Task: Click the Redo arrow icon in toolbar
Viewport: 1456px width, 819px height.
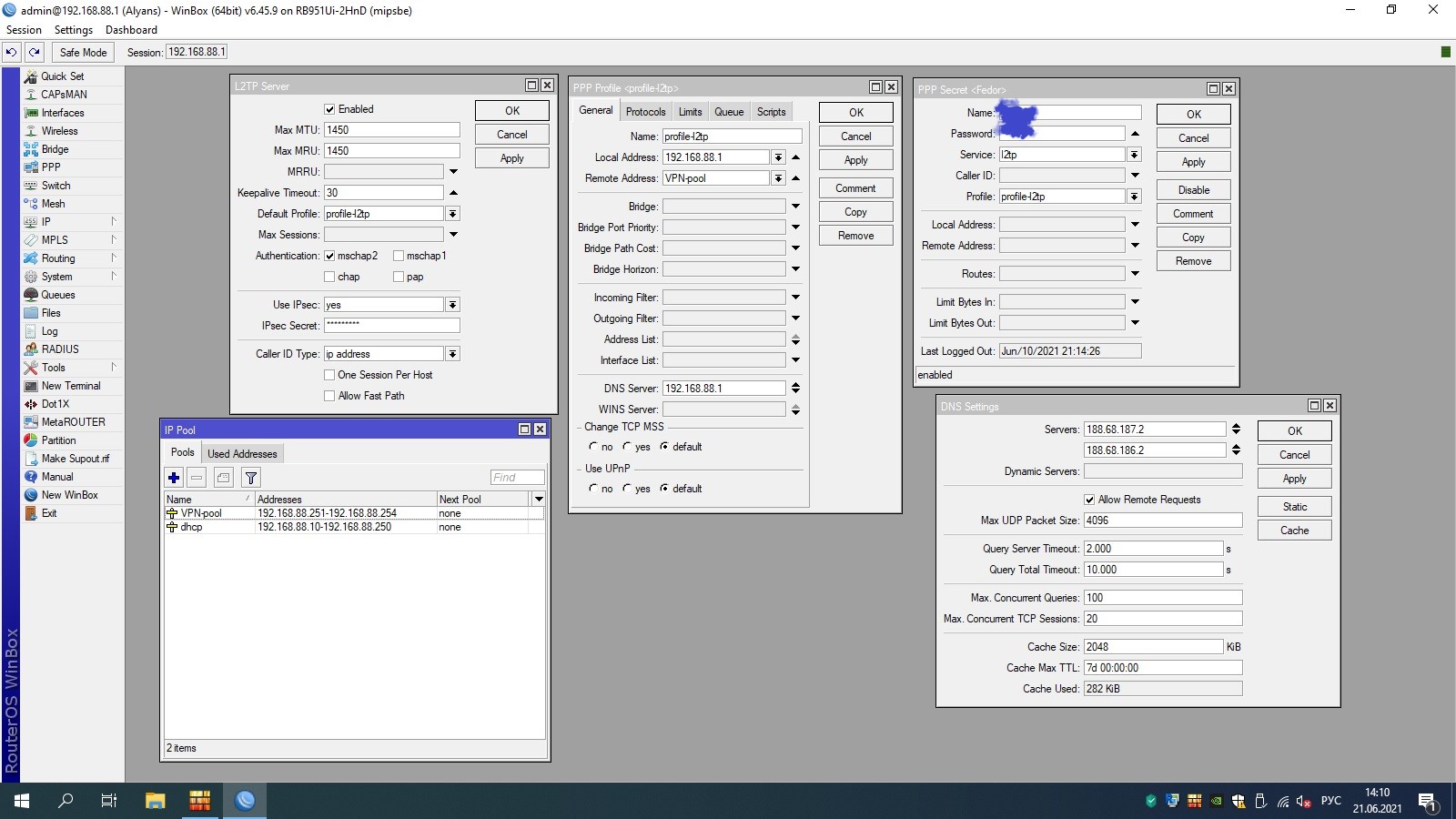Action: click(x=34, y=52)
